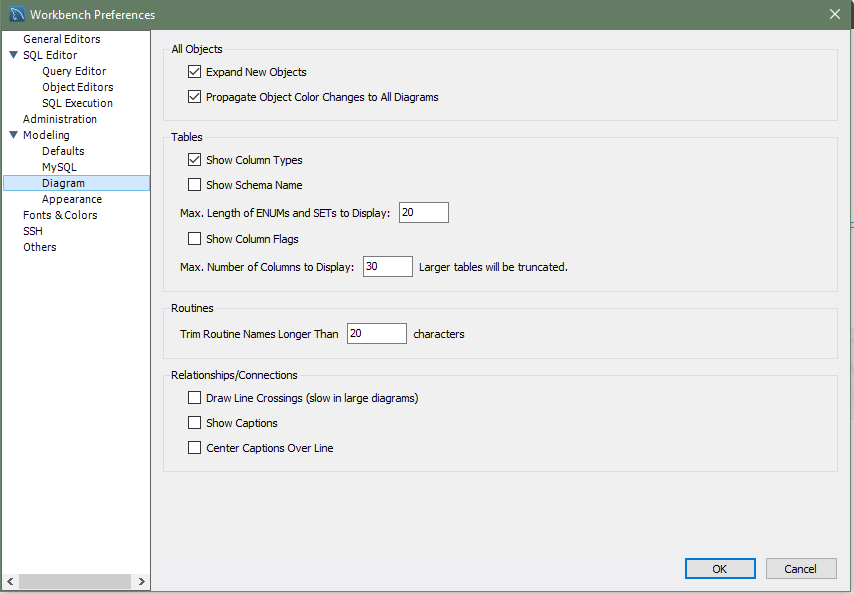Image resolution: width=854 pixels, height=594 pixels.
Task: Click Max. Length of ENUMs input field
Action: 423,212
